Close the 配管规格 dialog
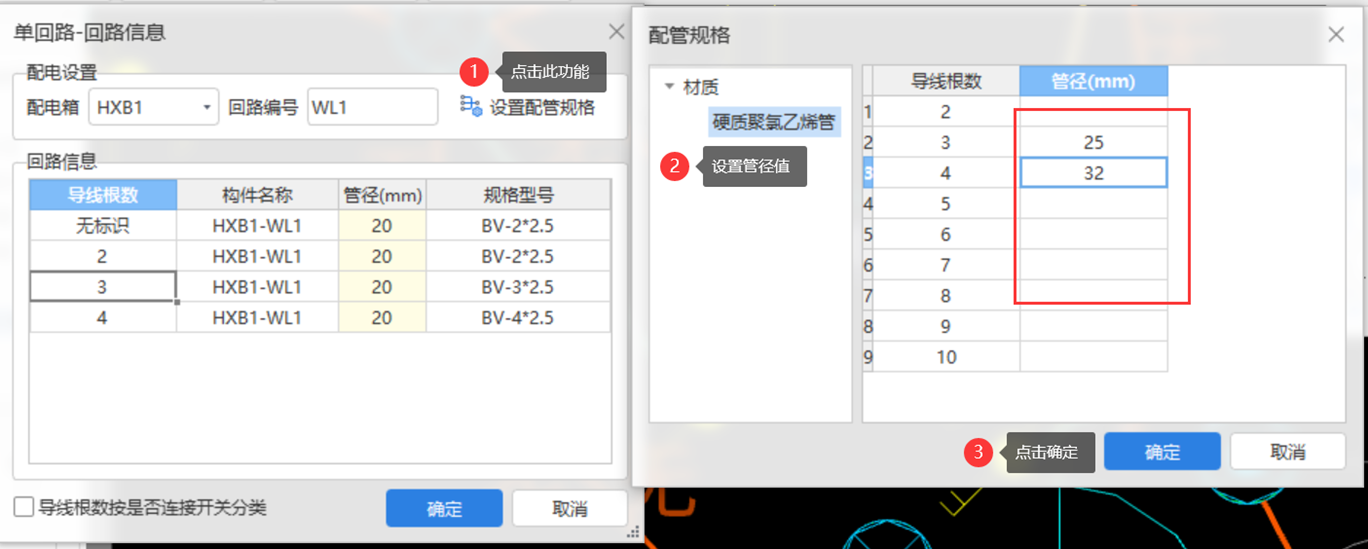The width and height of the screenshot is (1368, 549). coord(1336,35)
